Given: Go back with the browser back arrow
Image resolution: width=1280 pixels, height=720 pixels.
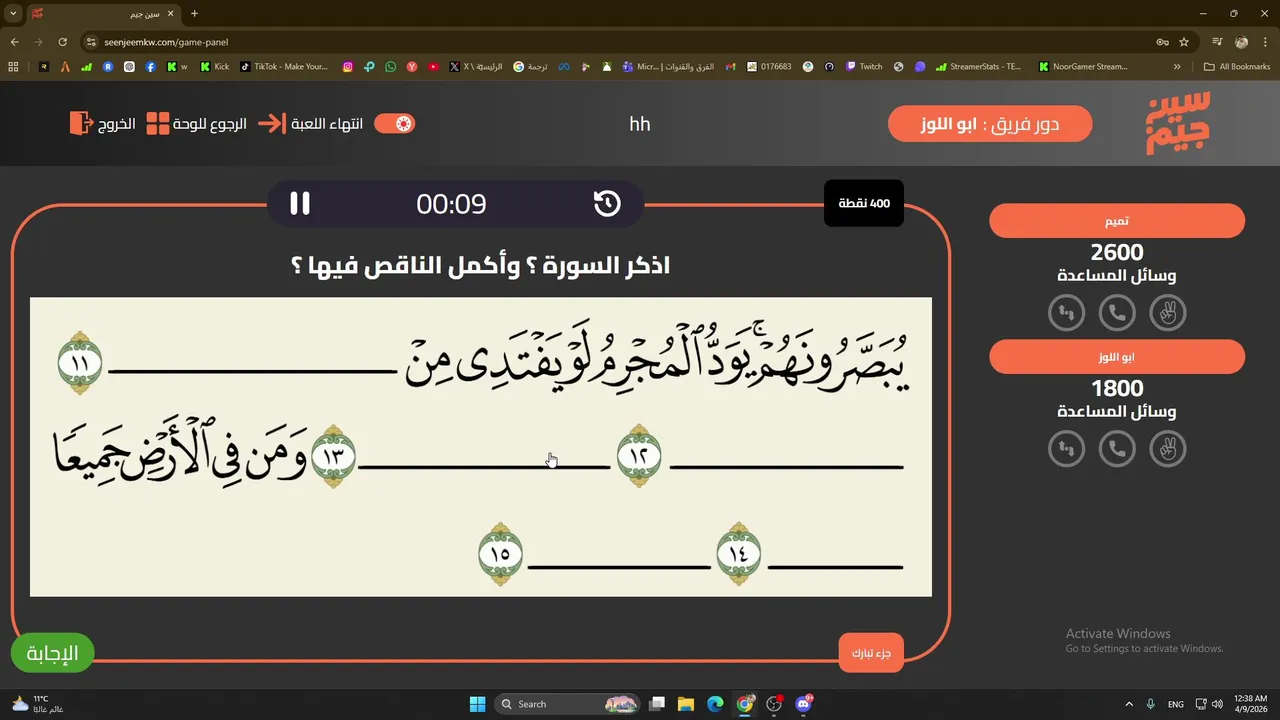Looking at the screenshot, I should point(14,42).
